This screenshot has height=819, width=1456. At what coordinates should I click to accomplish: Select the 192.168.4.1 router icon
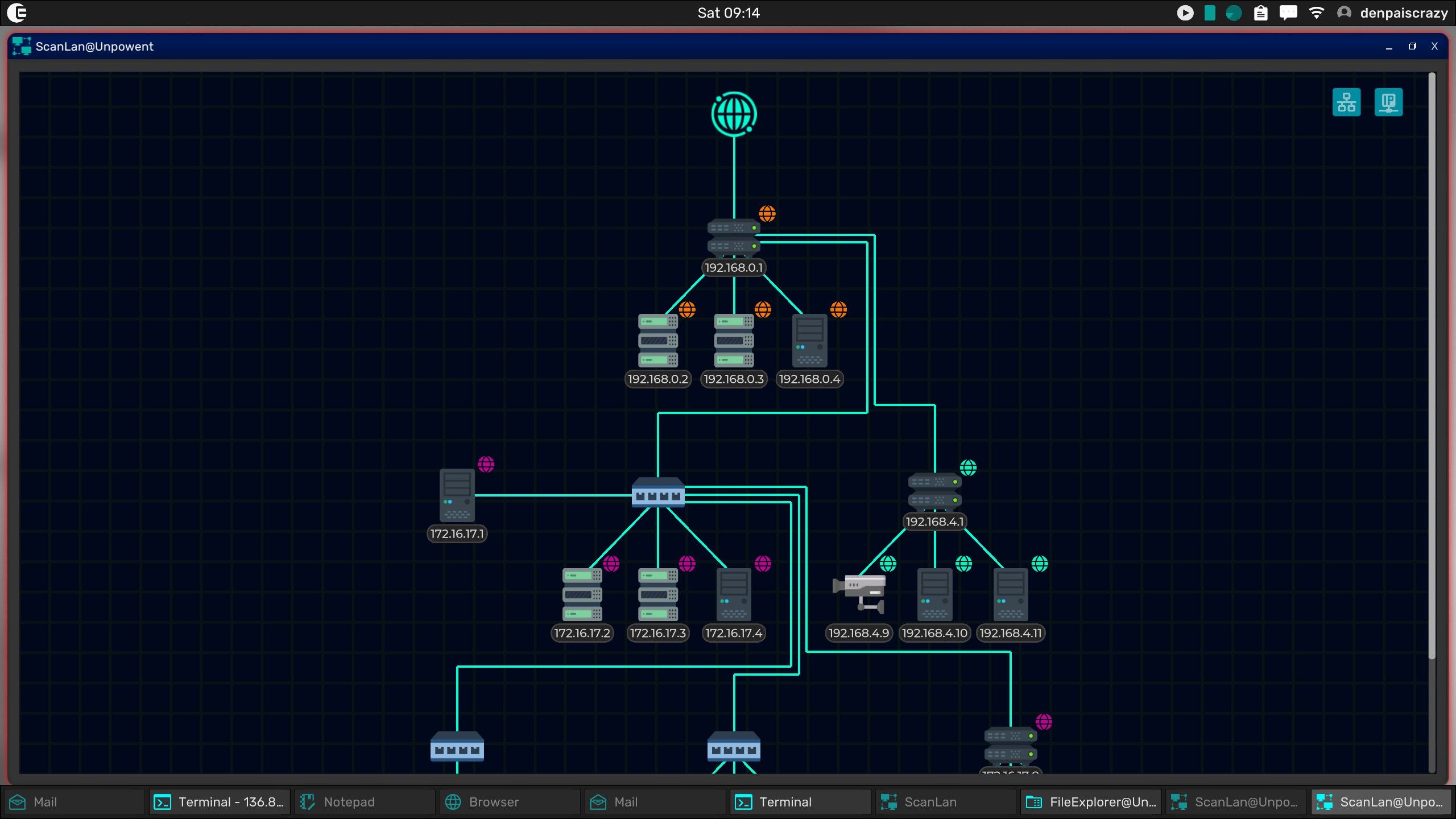point(934,490)
